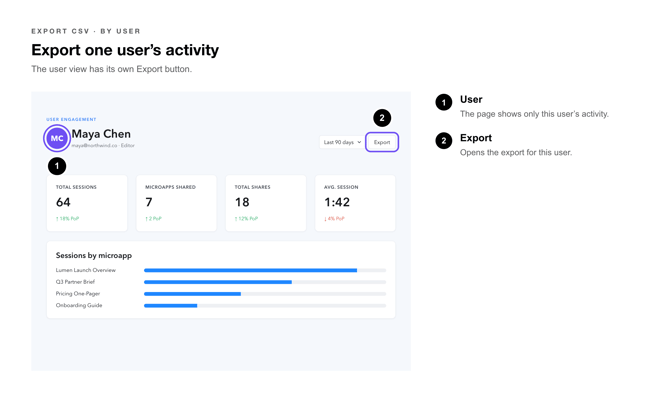Viewport: 670px width, 402px height.
Task: Click the maya@northwind.co · Editor text
Action: coord(103,146)
